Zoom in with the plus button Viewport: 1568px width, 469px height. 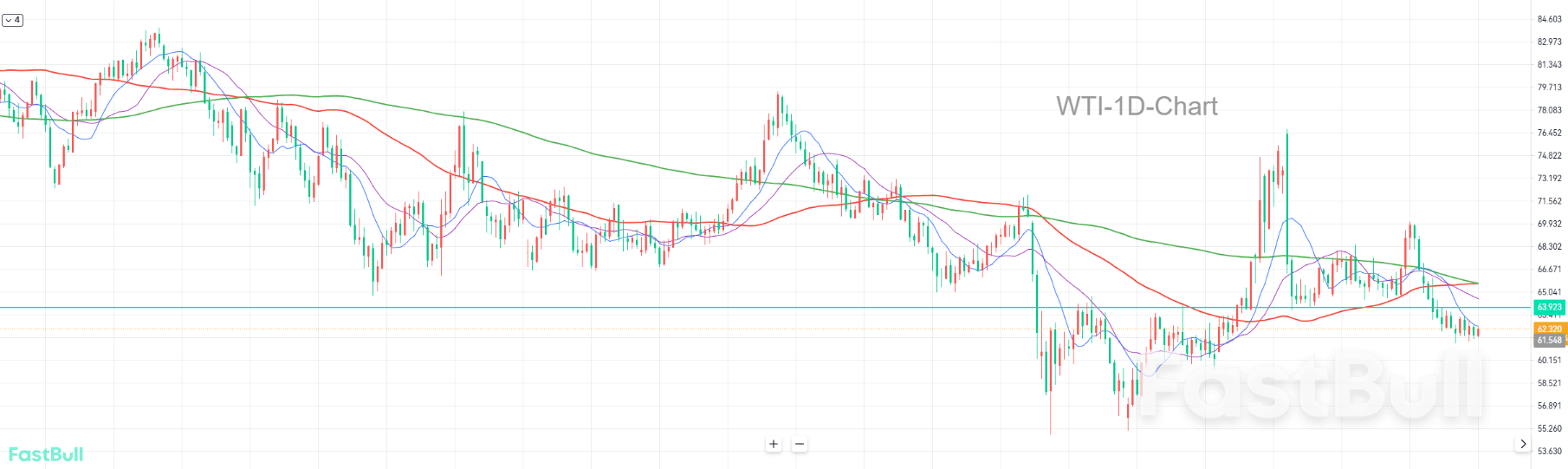[x=774, y=444]
